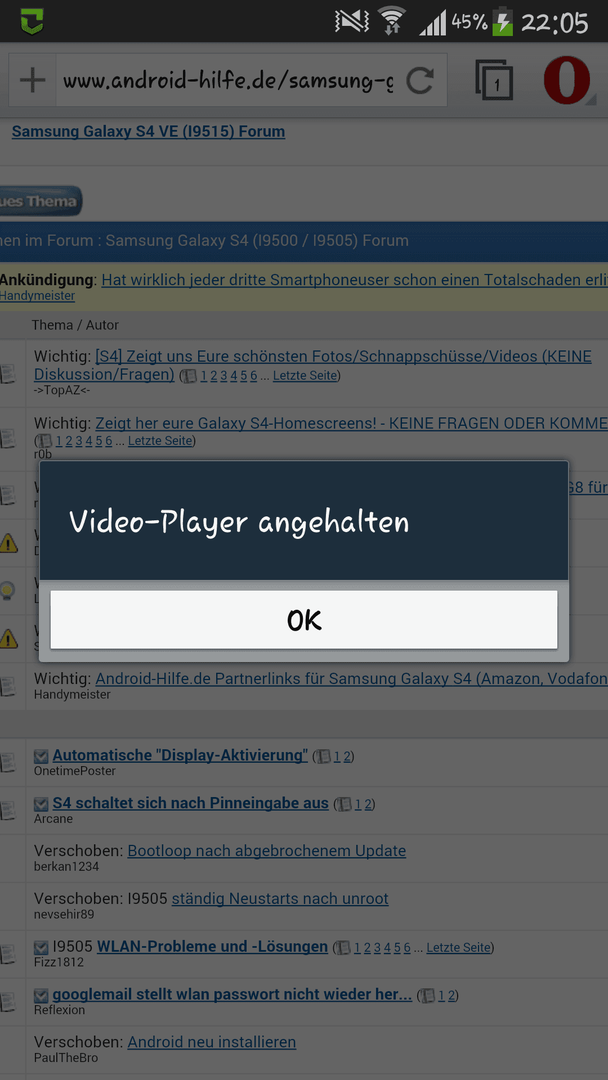Click the Neues Thema button
Viewport: 608px width, 1080px height.
pyautogui.click(x=40, y=201)
